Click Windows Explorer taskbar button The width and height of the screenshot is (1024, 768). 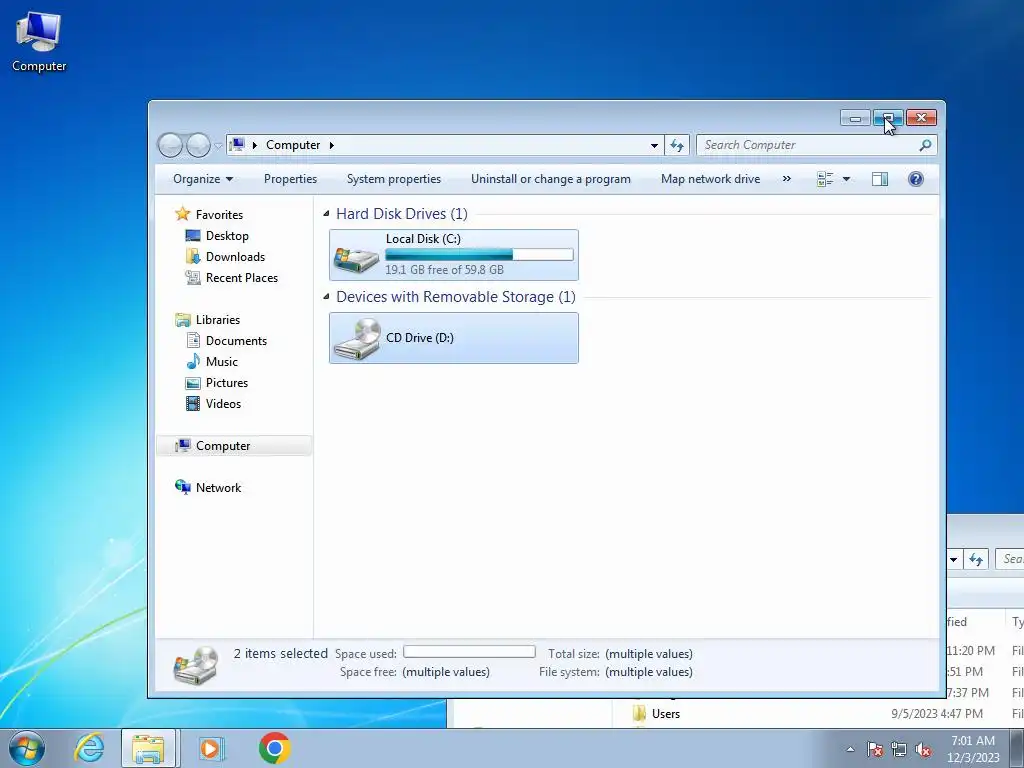point(148,748)
